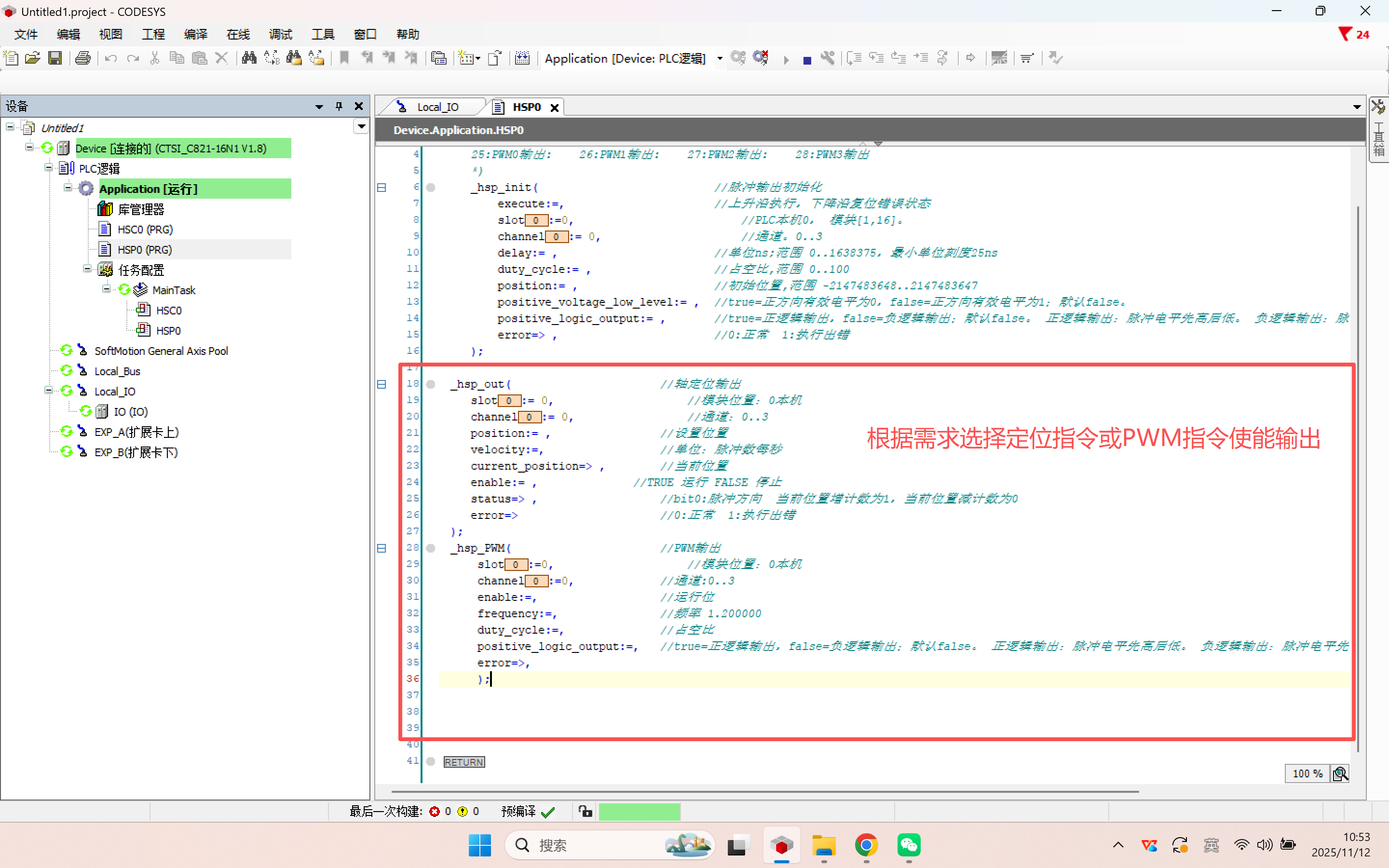Click the editor horizontal scrollbar
This screenshot has width=1389, height=868.
click(765, 792)
